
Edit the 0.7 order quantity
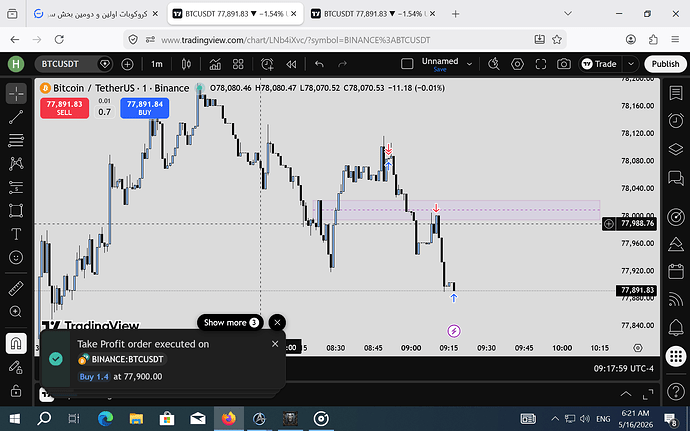coord(105,112)
